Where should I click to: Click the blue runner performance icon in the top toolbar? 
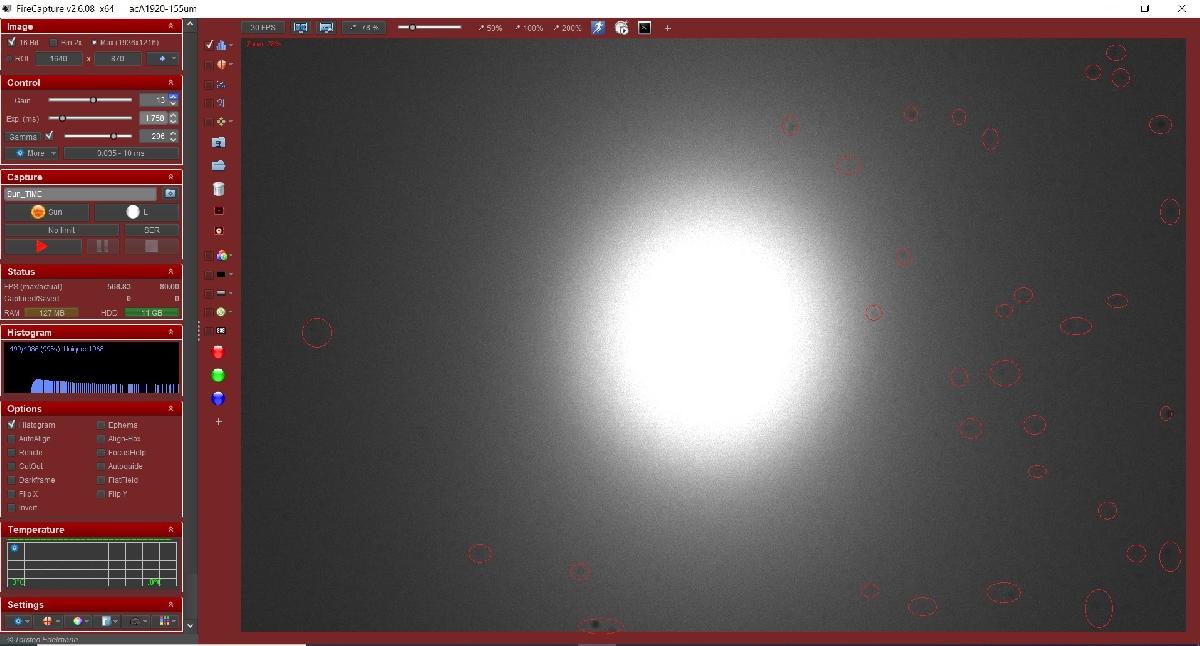(597, 28)
